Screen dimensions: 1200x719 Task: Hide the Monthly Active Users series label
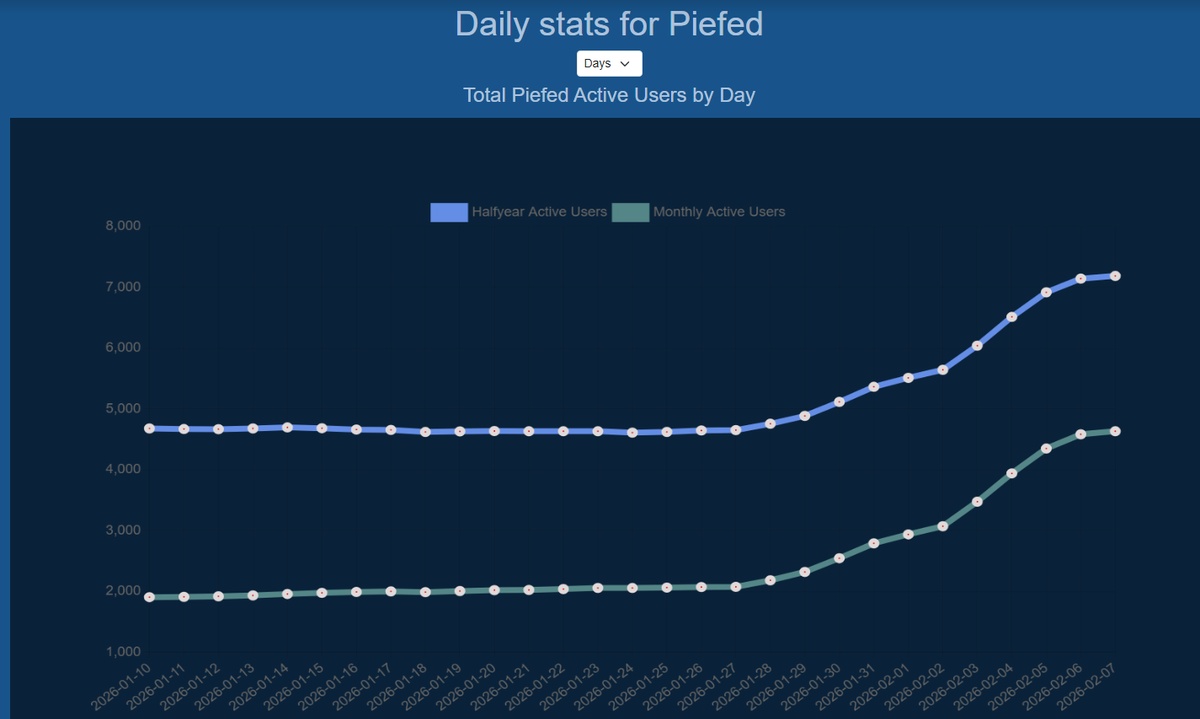[x=719, y=212]
